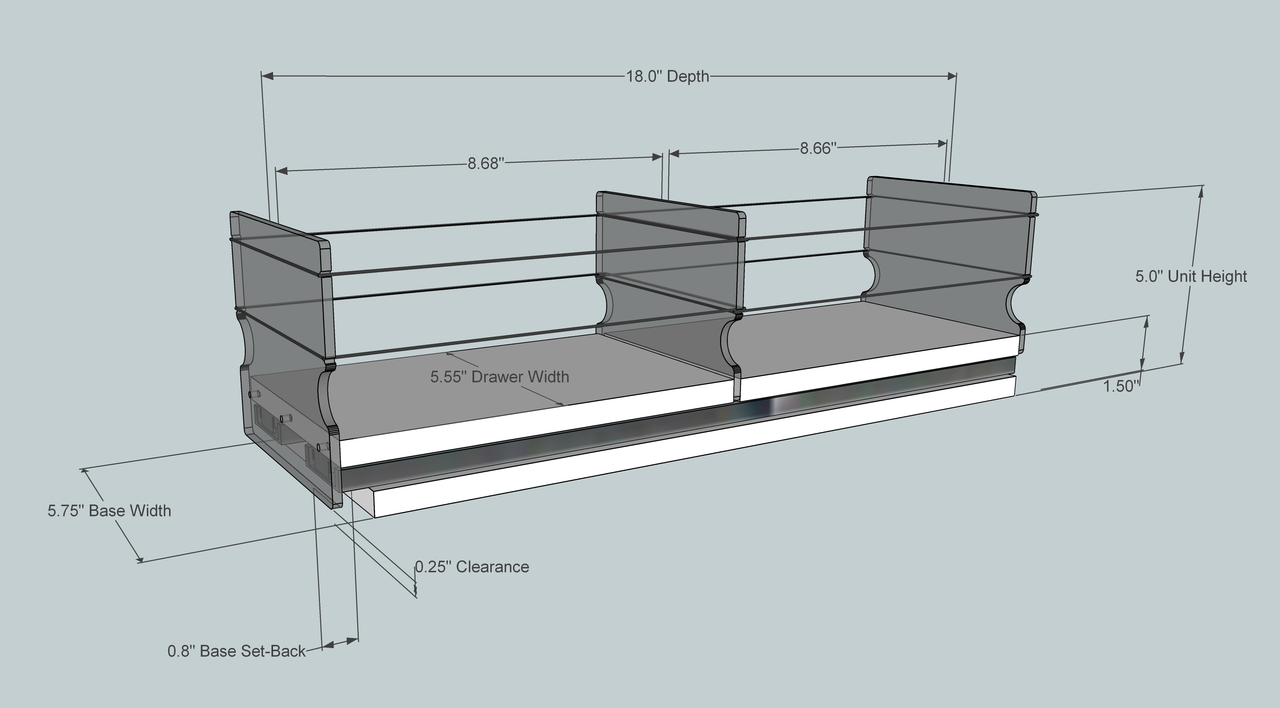The image size is (1280, 708).
Task: Click the white front edge of the drawer
Action: [530, 425]
